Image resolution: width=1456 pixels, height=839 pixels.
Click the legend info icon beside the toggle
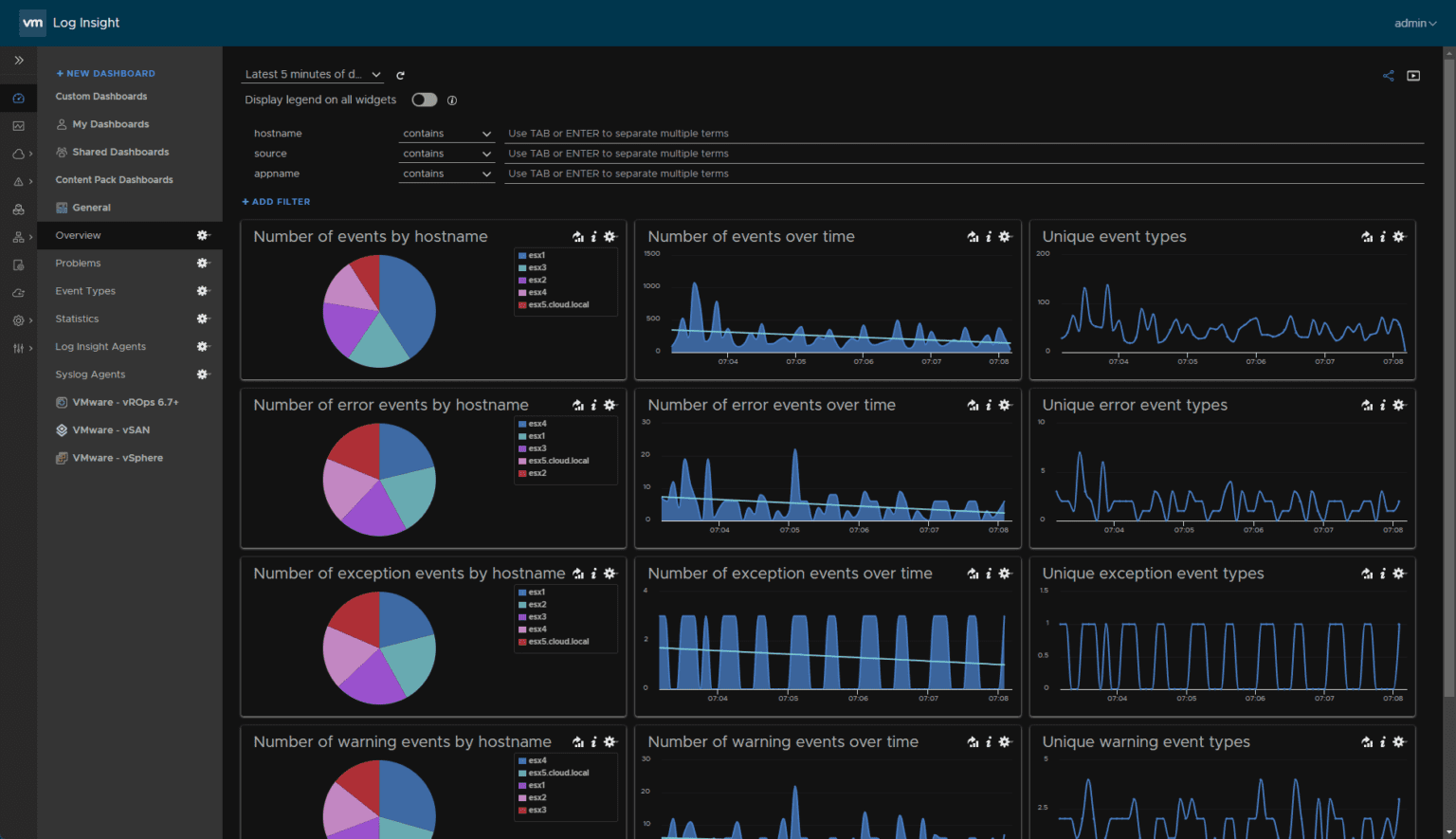452,100
